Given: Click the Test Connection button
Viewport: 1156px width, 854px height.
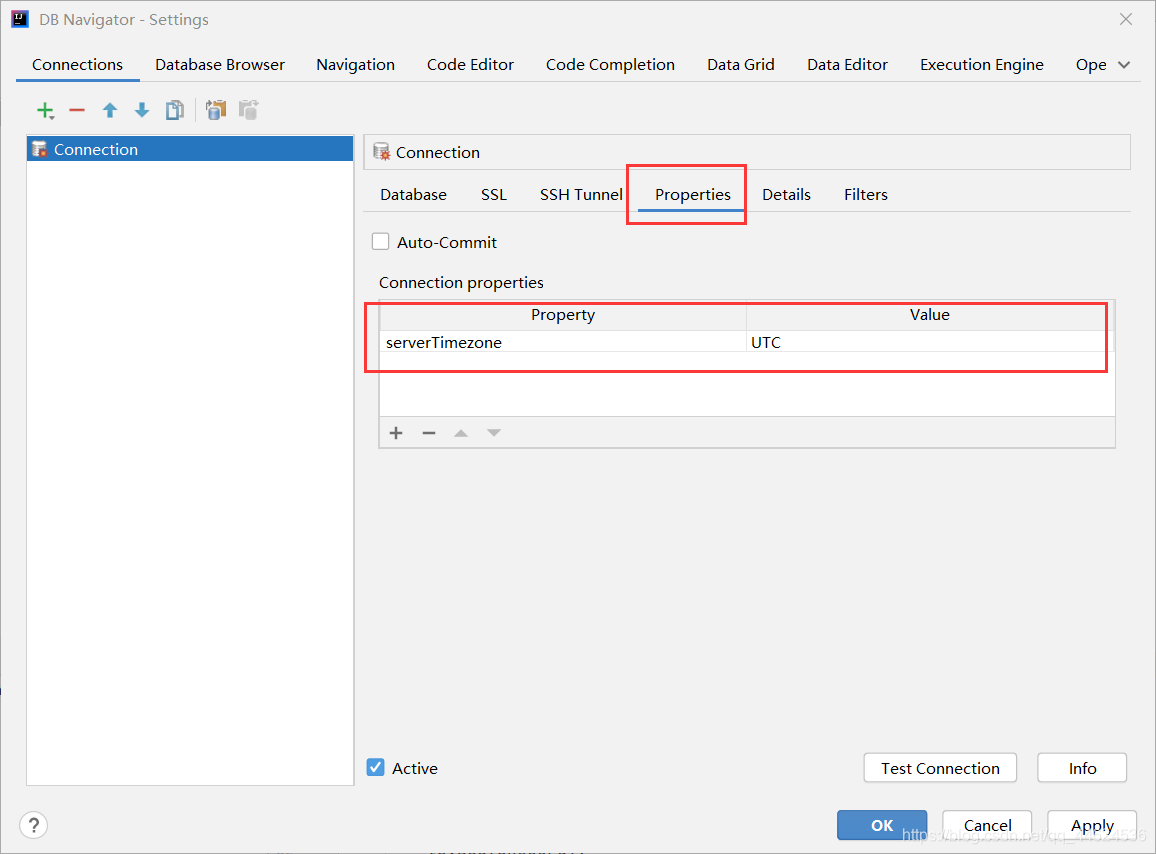Looking at the screenshot, I should pyautogui.click(x=940, y=768).
